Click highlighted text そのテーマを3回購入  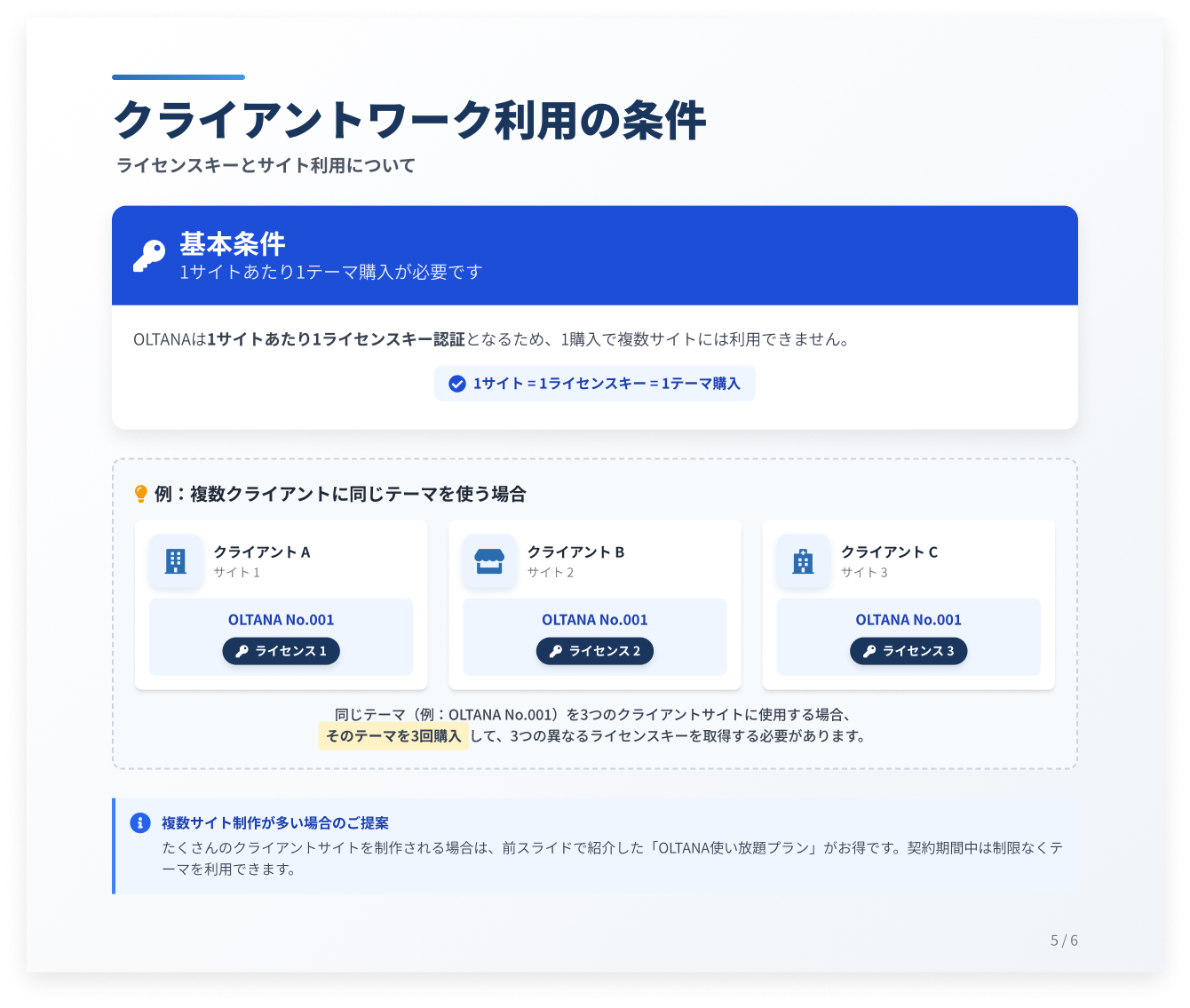click(x=393, y=735)
